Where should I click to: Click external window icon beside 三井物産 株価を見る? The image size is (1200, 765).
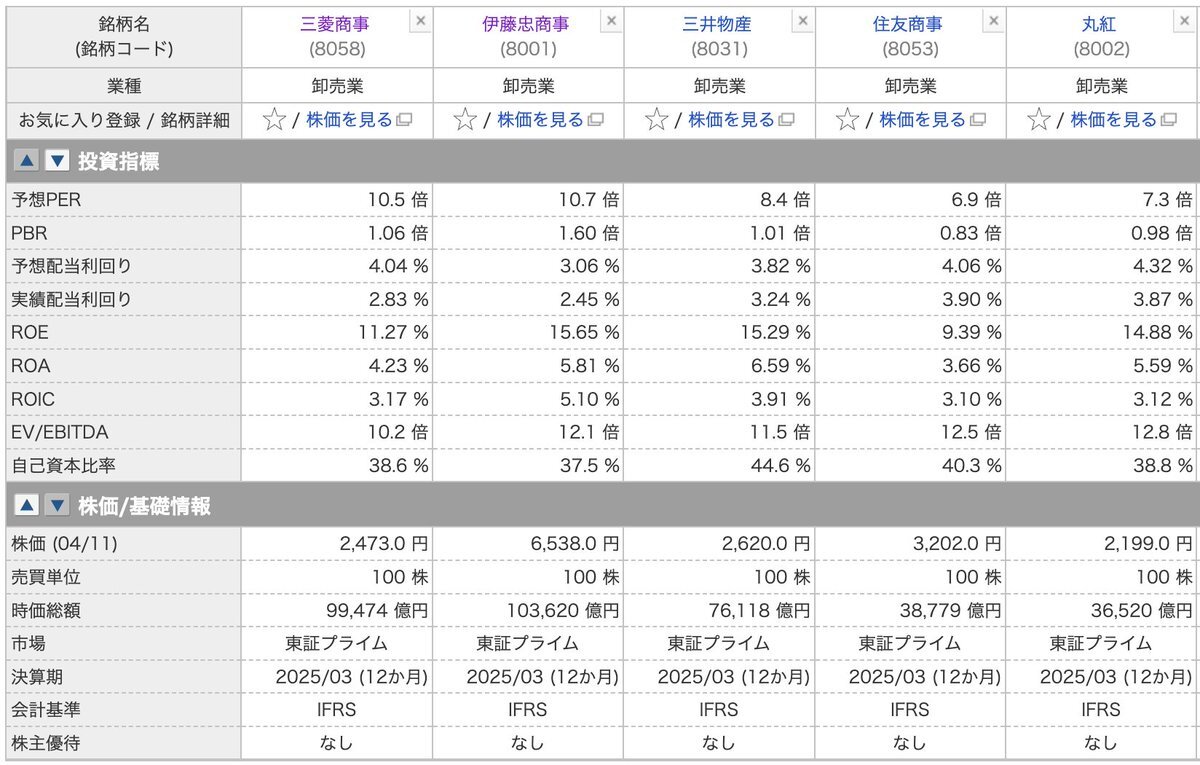pyautogui.click(x=786, y=121)
